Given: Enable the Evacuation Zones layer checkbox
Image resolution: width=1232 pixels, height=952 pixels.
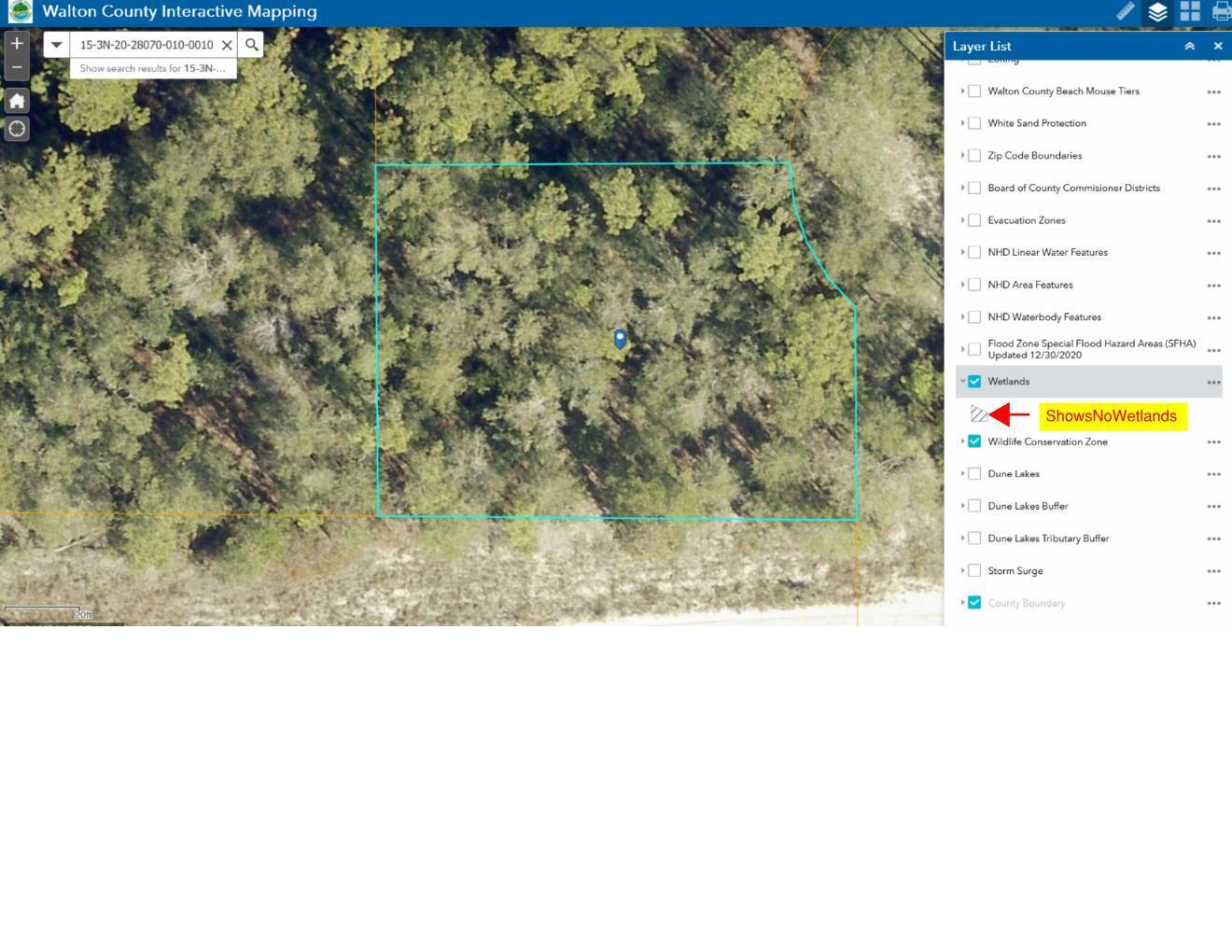Looking at the screenshot, I should [974, 220].
